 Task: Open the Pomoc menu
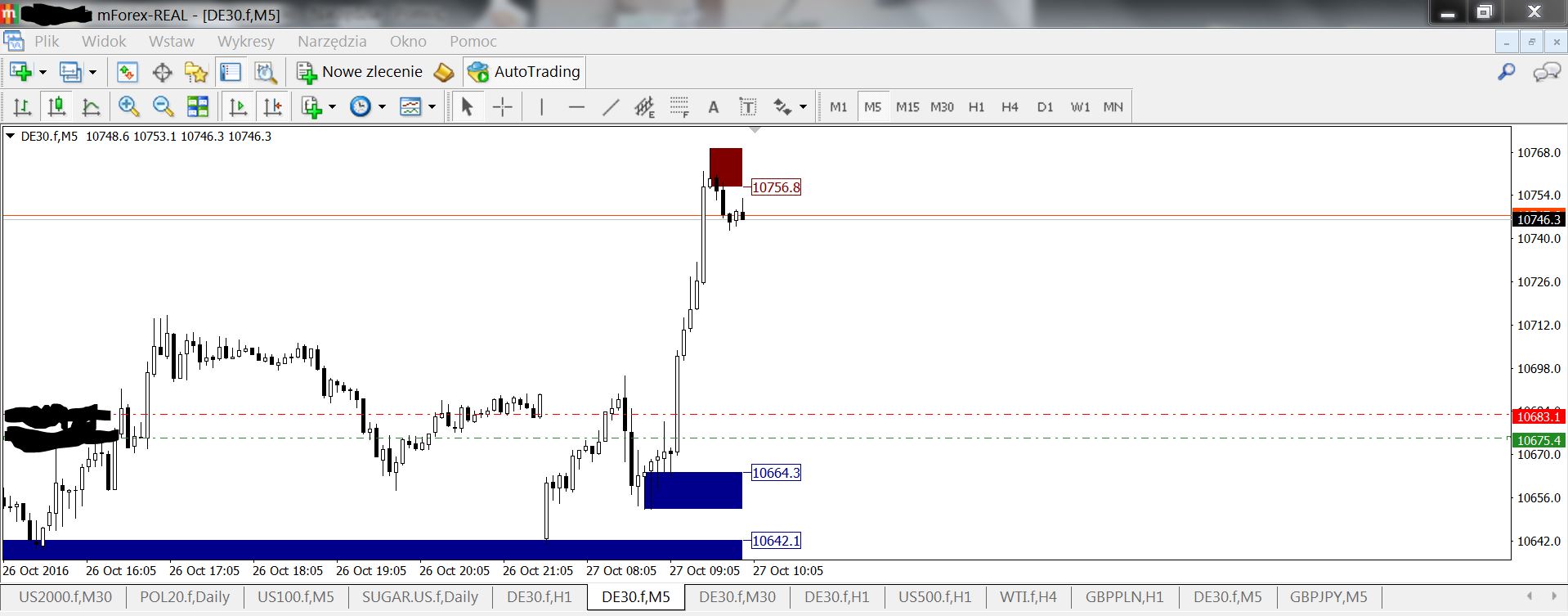[473, 41]
